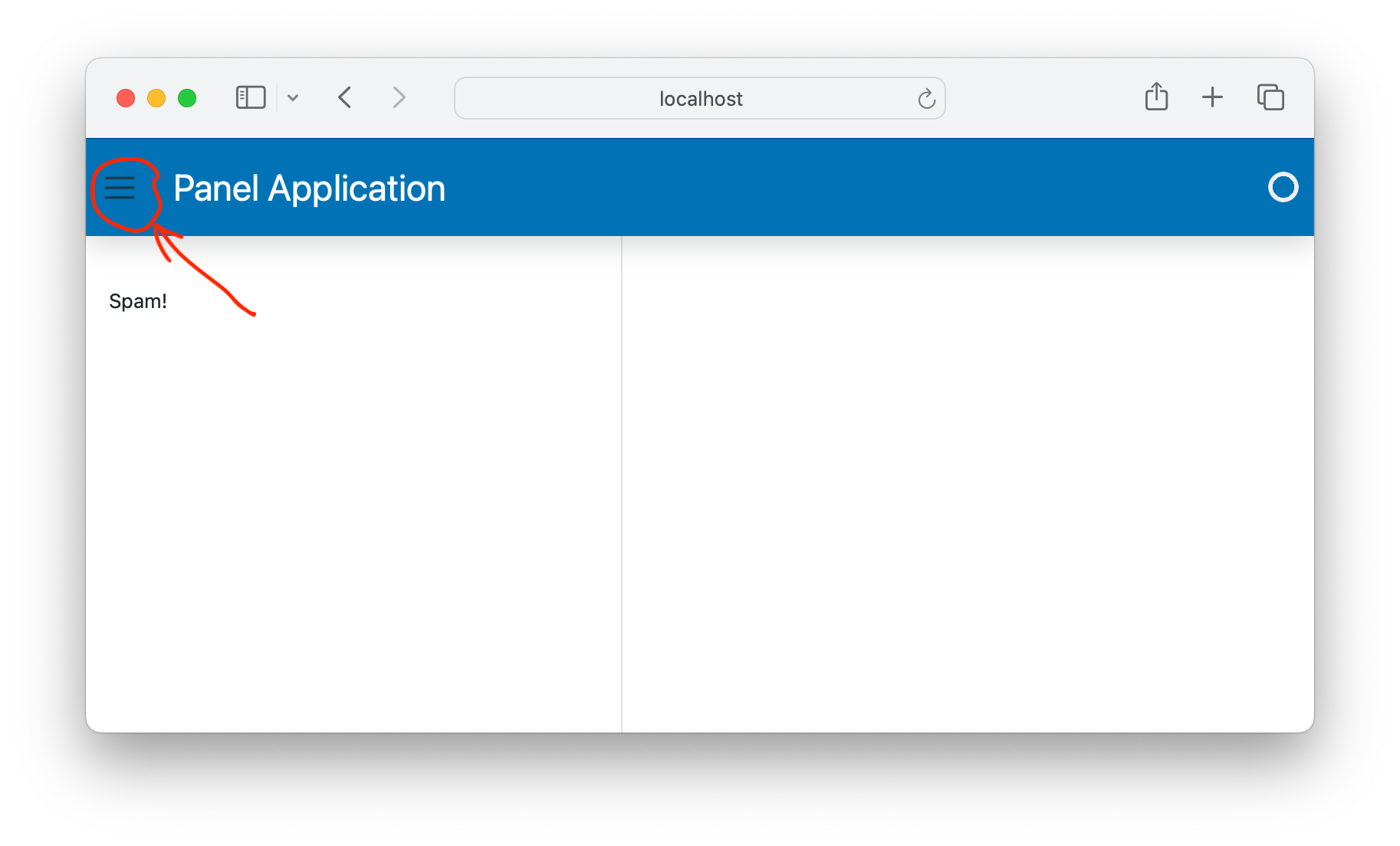This screenshot has width=1400, height=846.
Task: Select the Panel Application header title
Action: pyautogui.click(x=310, y=188)
